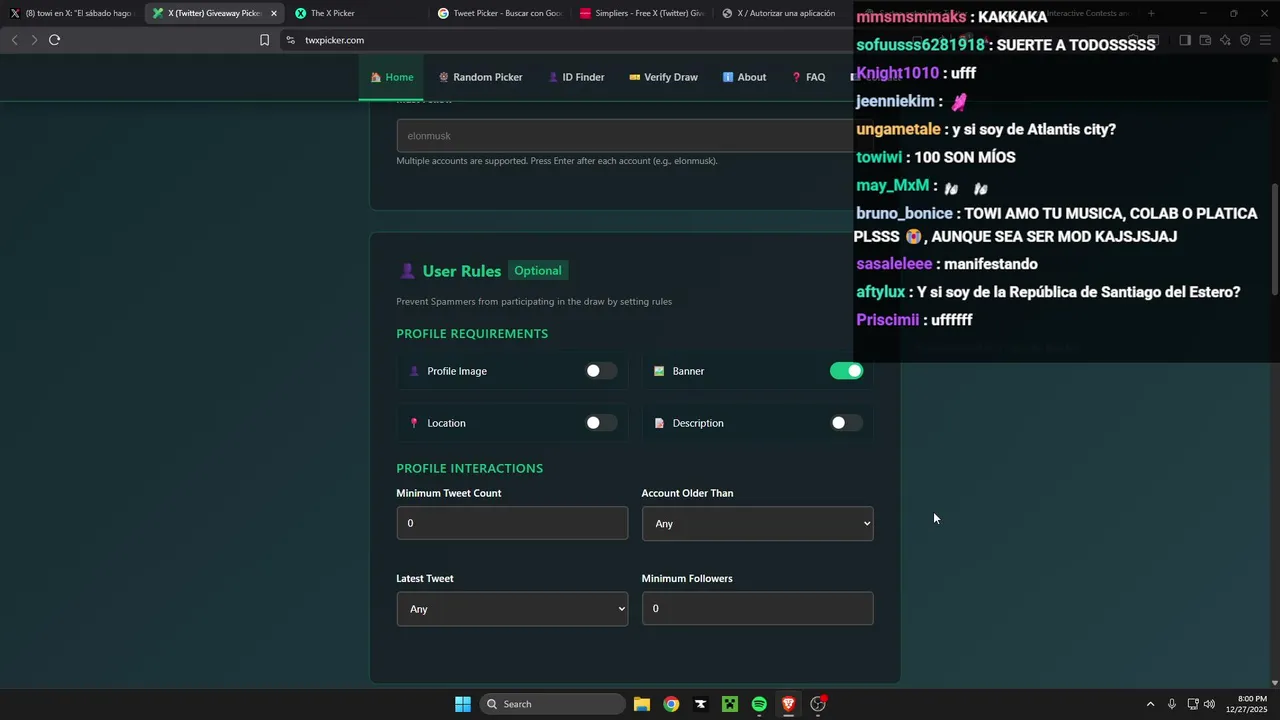
Task: Show hidden system tray icons
Action: (1150, 704)
